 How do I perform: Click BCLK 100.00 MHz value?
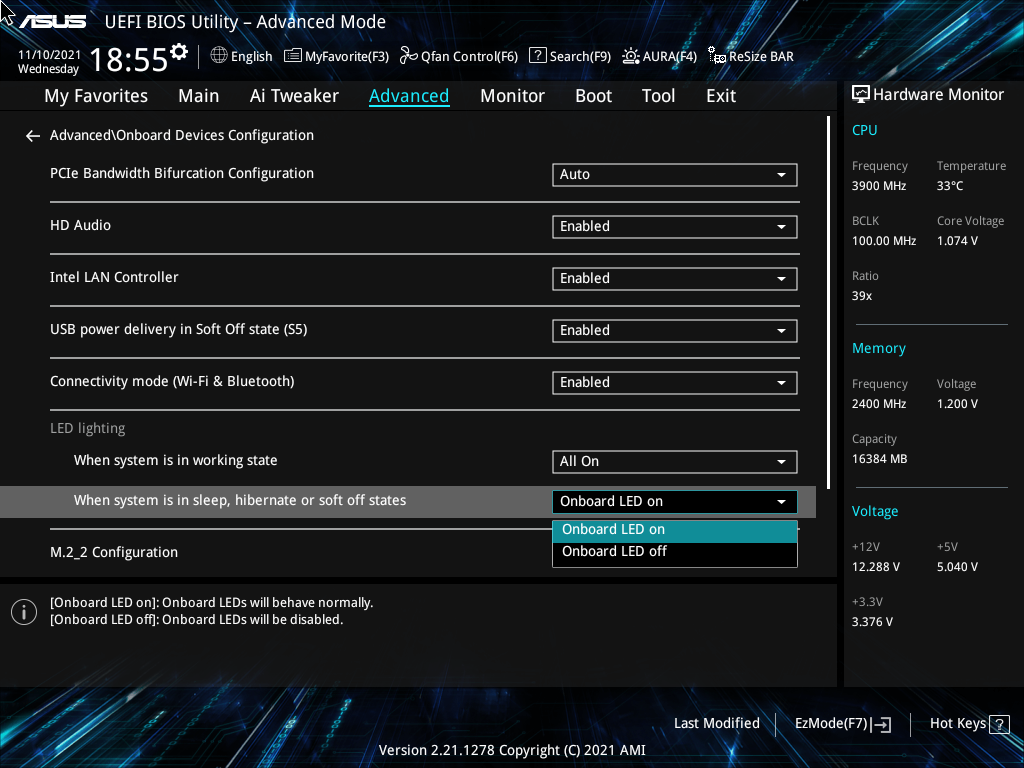pyautogui.click(x=884, y=241)
